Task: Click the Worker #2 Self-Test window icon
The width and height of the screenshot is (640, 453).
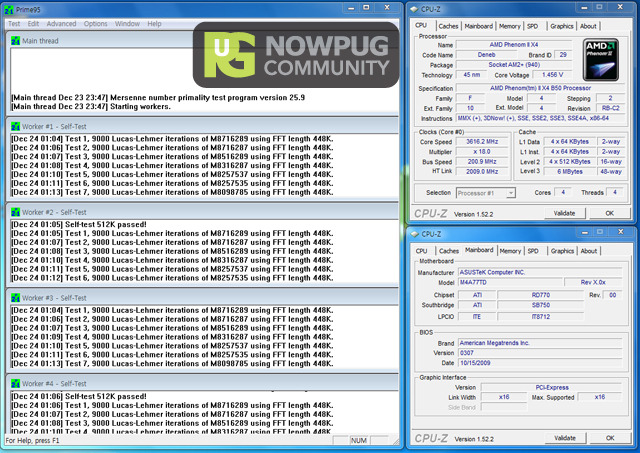Action: [x=16, y=212]
